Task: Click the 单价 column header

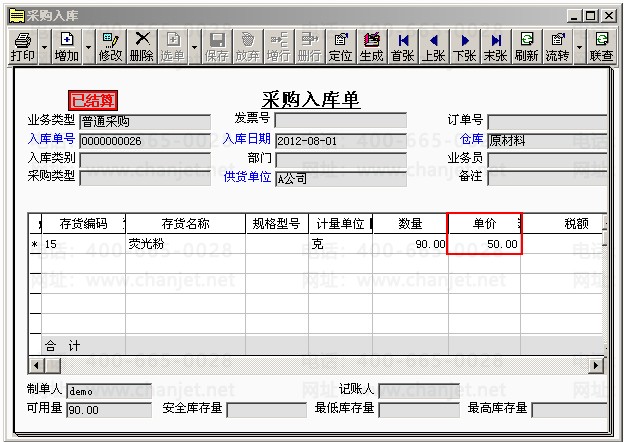Action: 484,224
